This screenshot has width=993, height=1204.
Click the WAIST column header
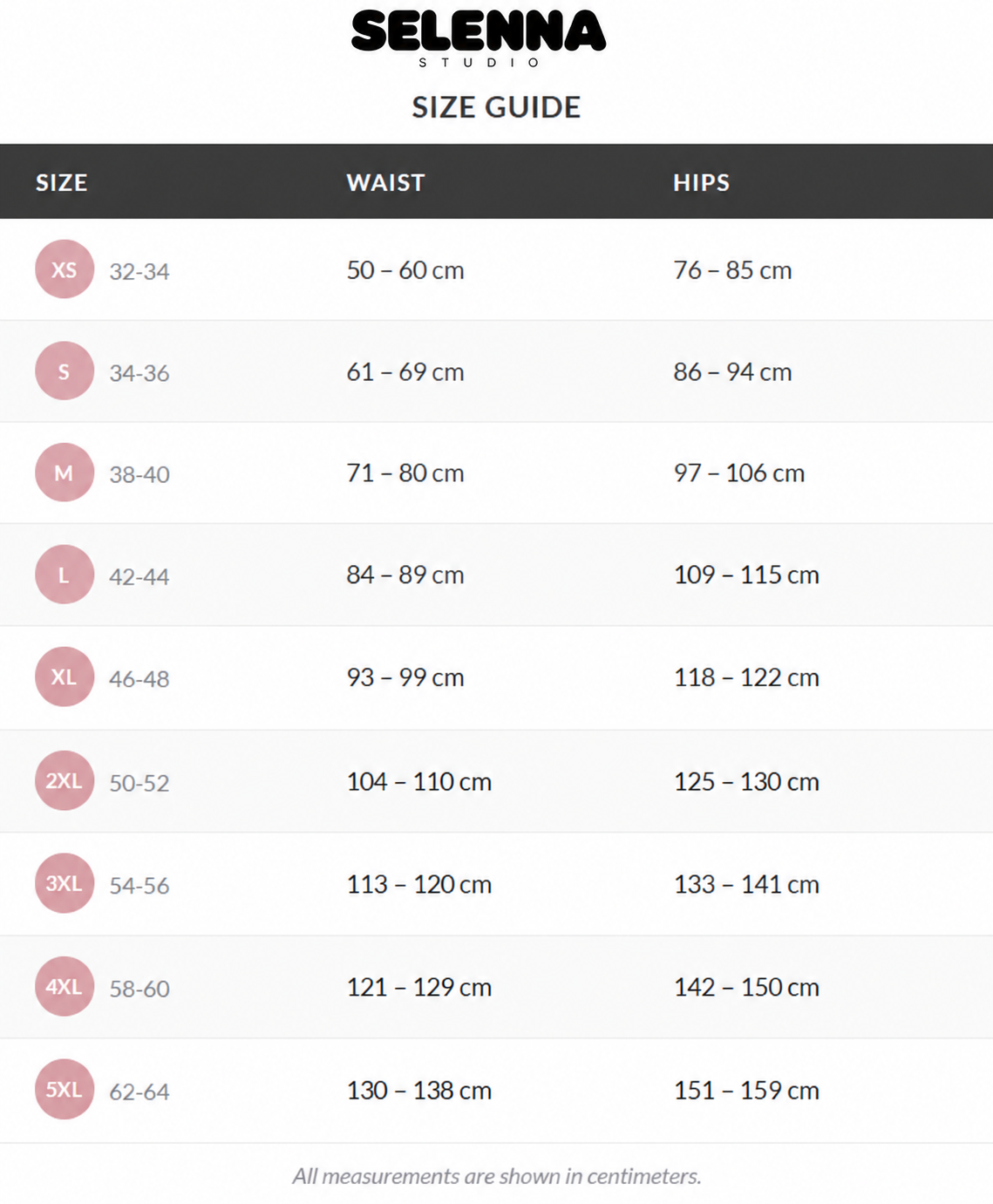point(385,182)
